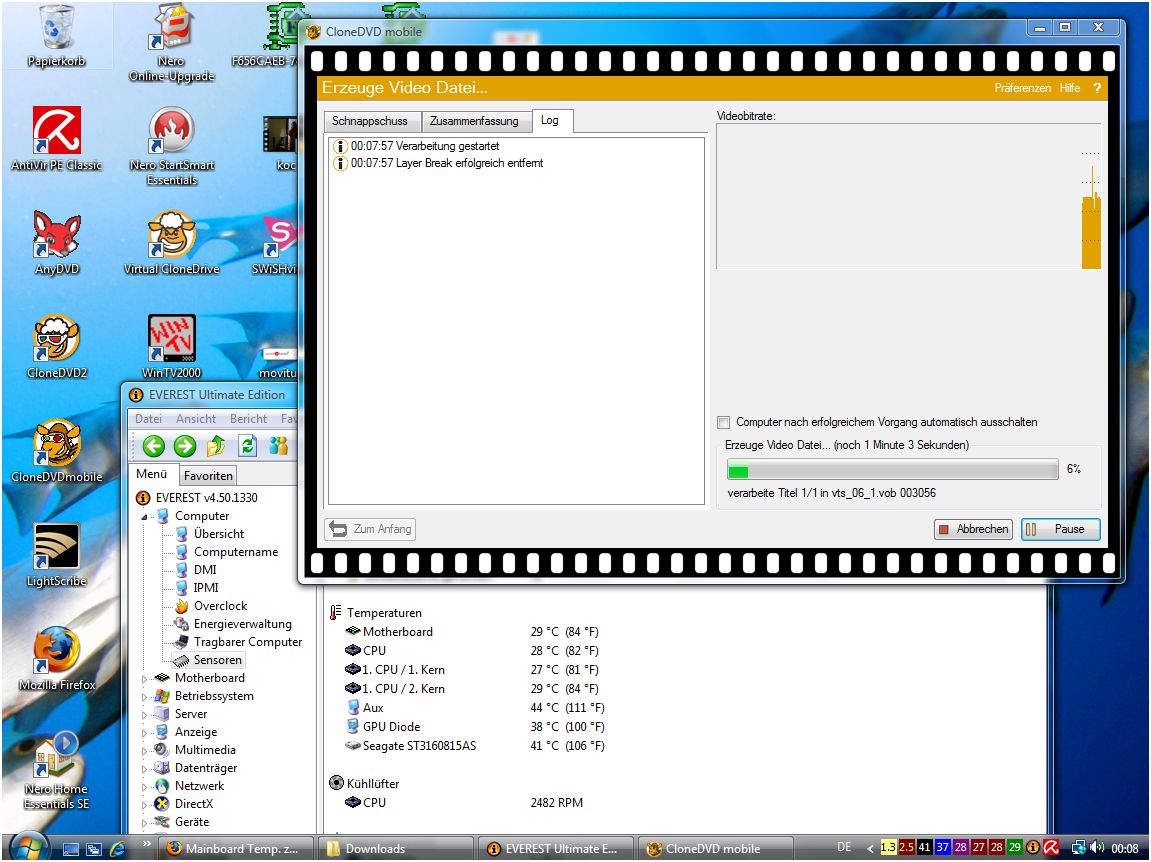The width and height of the screenshot is (1151, 862).
Task: Click the Abbrechen button
Action: pyautogui.click(x=973, y=529)
